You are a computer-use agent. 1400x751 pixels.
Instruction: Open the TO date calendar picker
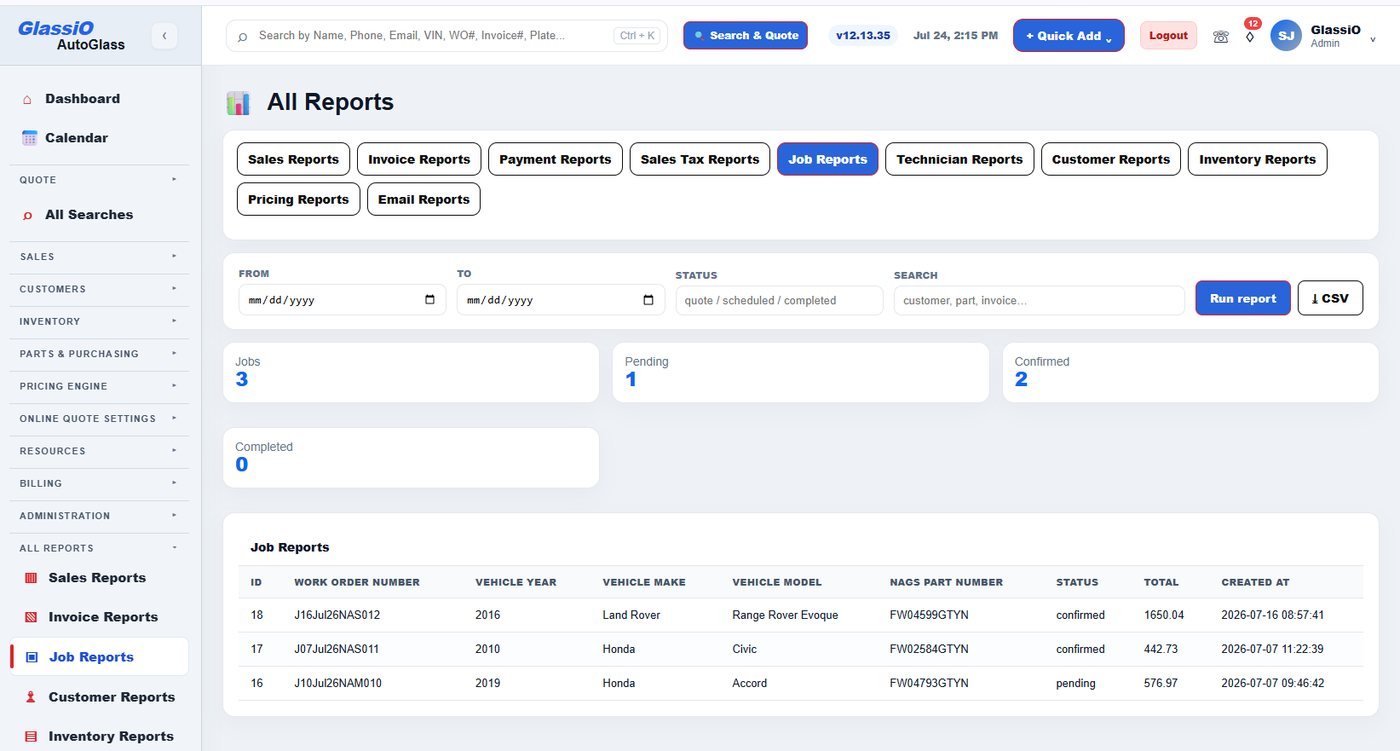tap(648, 300)
